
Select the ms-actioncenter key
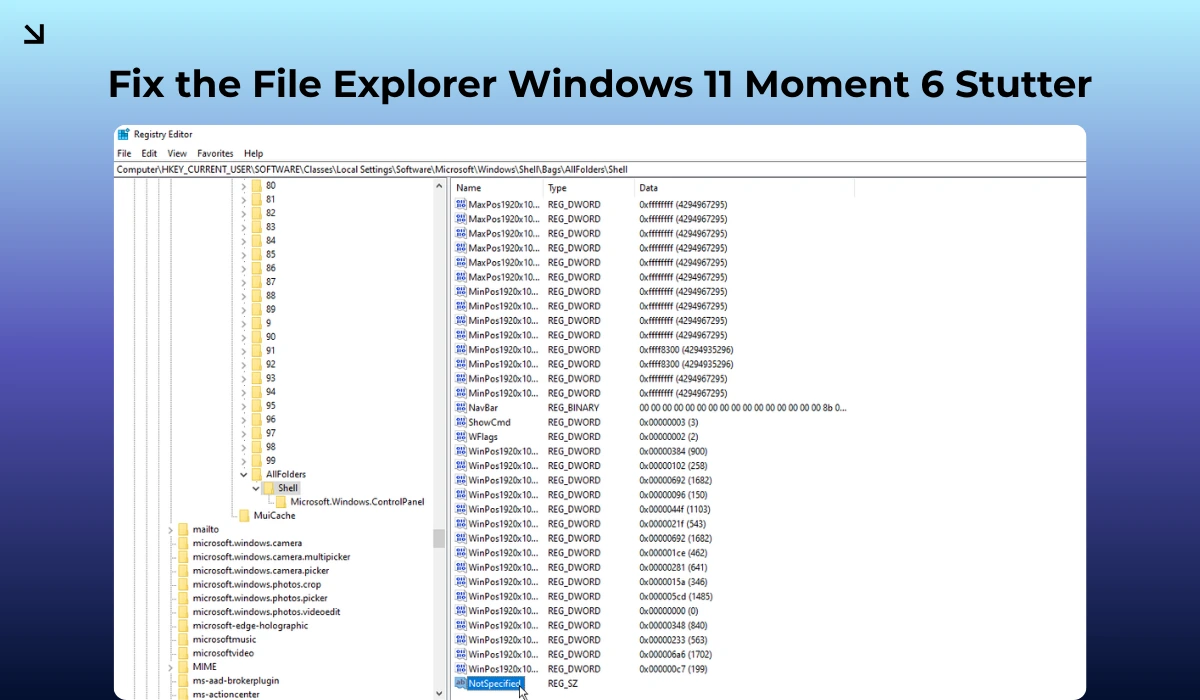pos(225,693)
